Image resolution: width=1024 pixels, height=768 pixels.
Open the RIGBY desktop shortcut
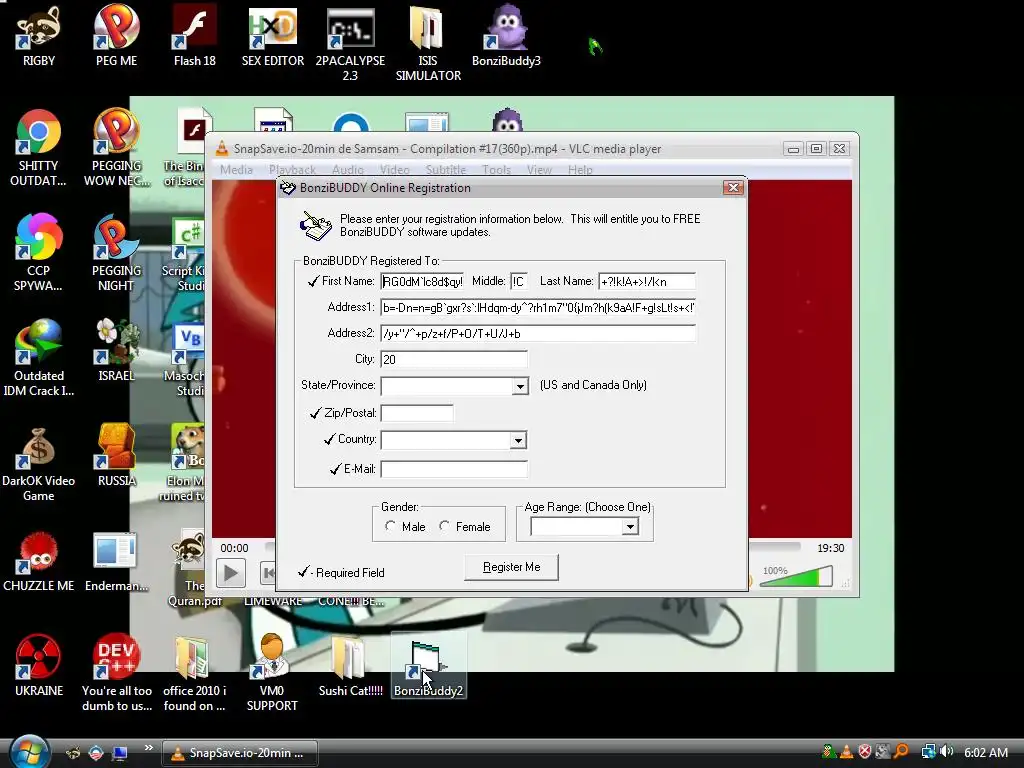[x=39, y=37]
